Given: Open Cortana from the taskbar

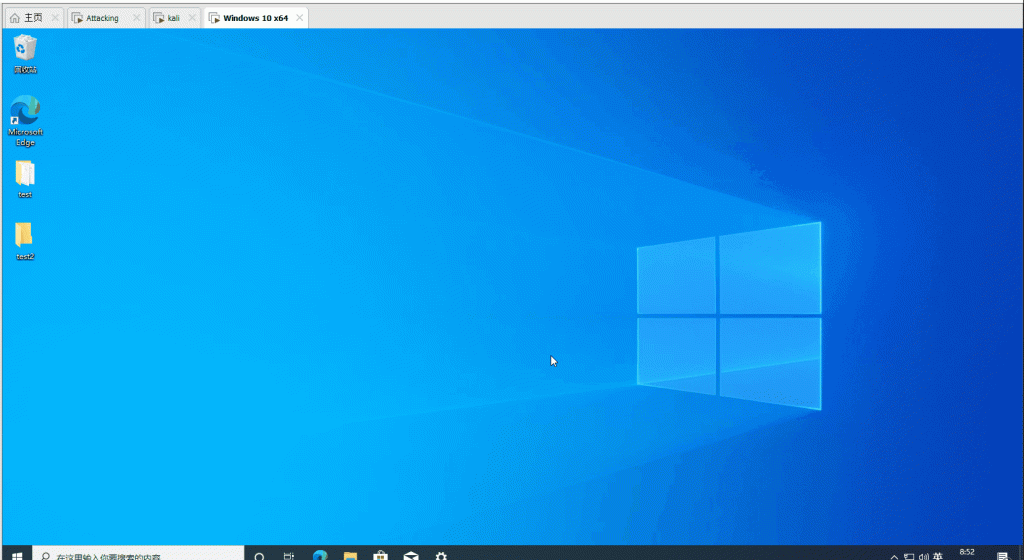Looking at the screenshot, I should (259, 555).
